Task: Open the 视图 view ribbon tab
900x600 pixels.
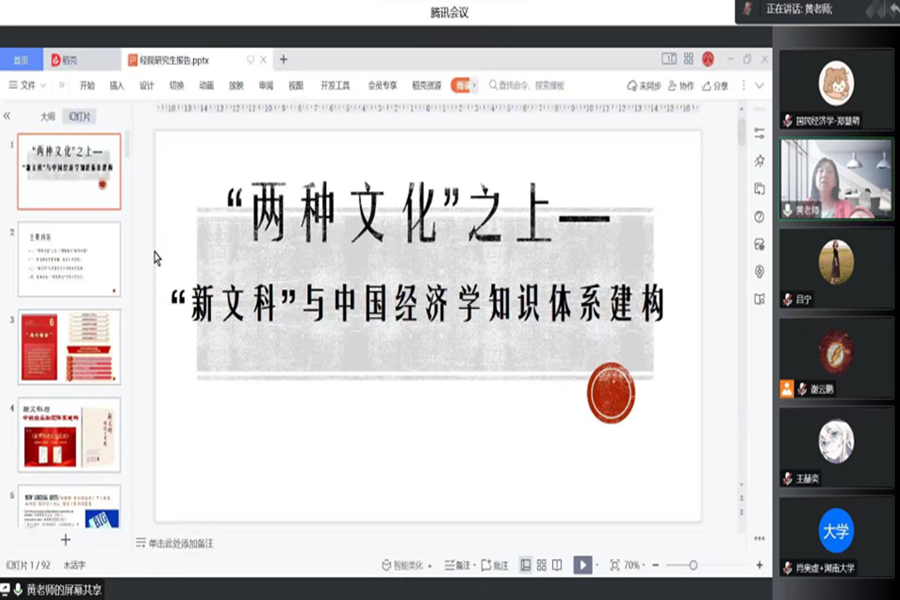Action: click(x=295, y=86)
